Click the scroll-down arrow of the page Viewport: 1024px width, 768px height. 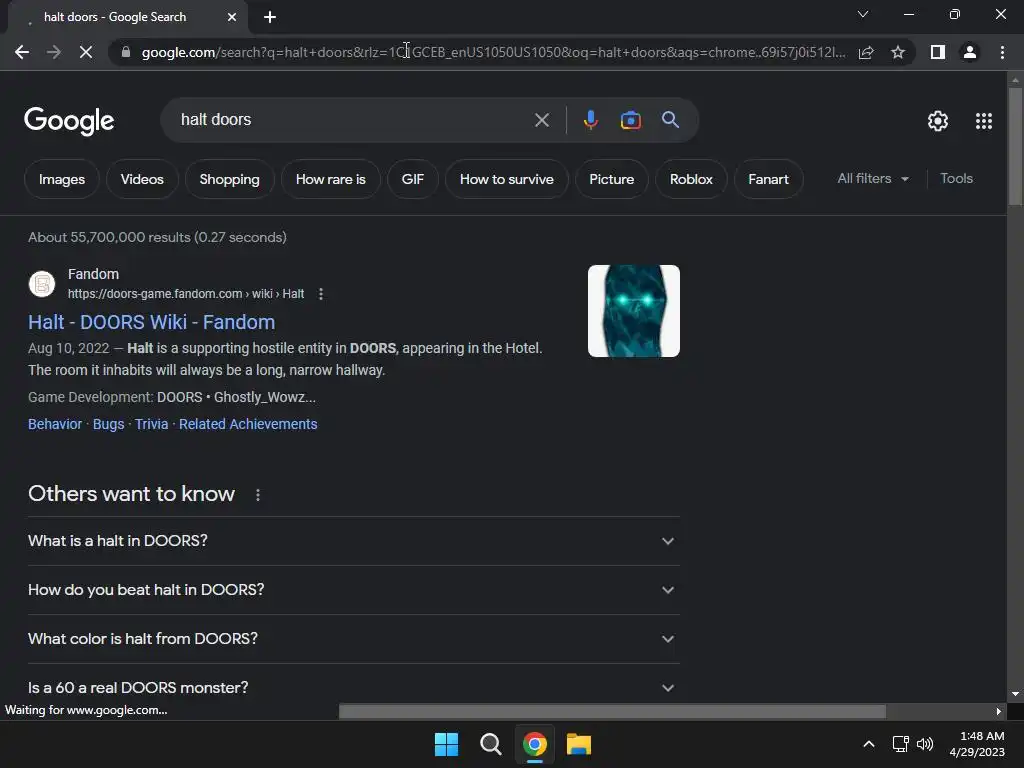[x=1015, y=694]
